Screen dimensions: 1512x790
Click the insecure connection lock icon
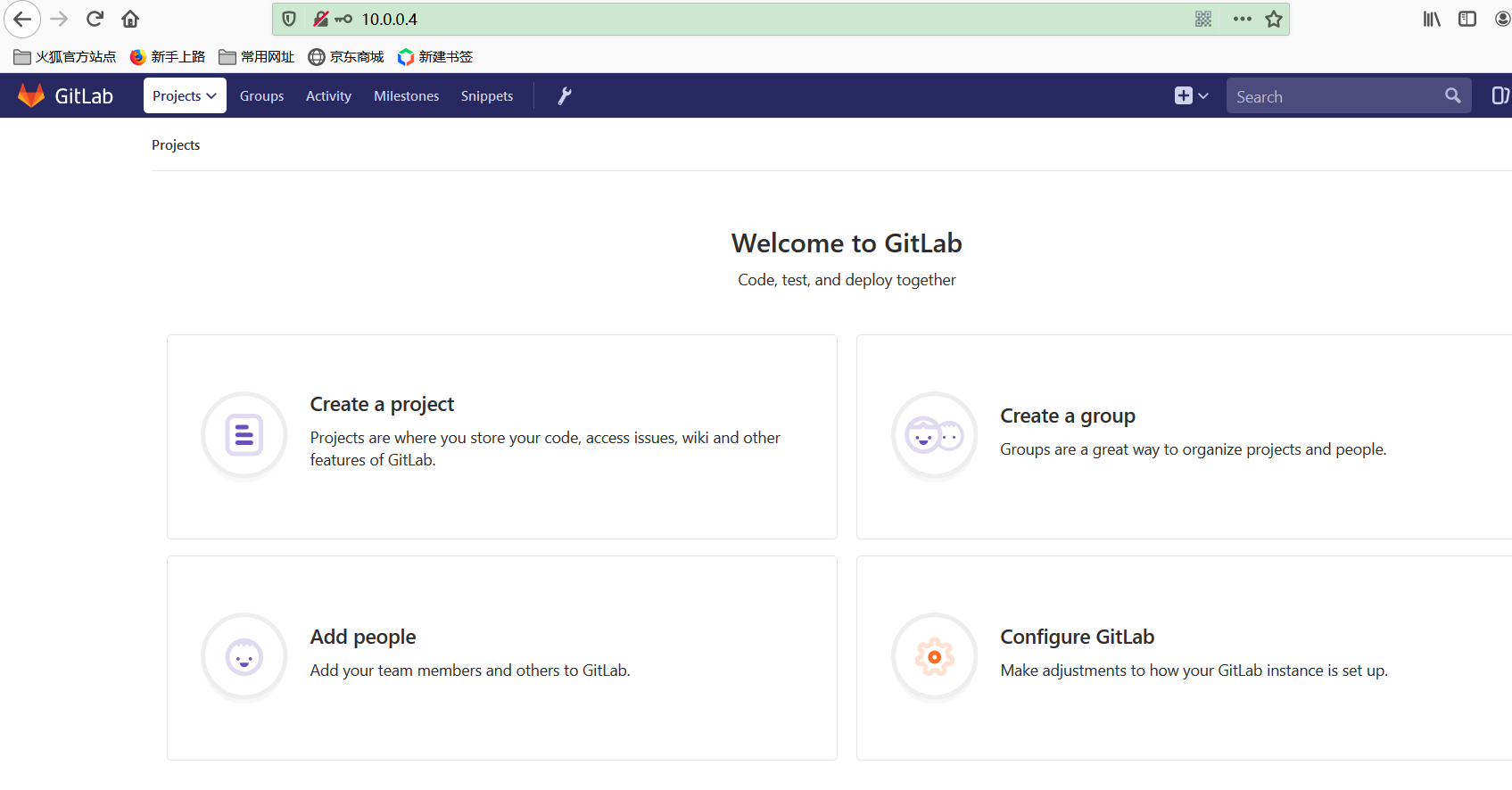tap(320, 19)
